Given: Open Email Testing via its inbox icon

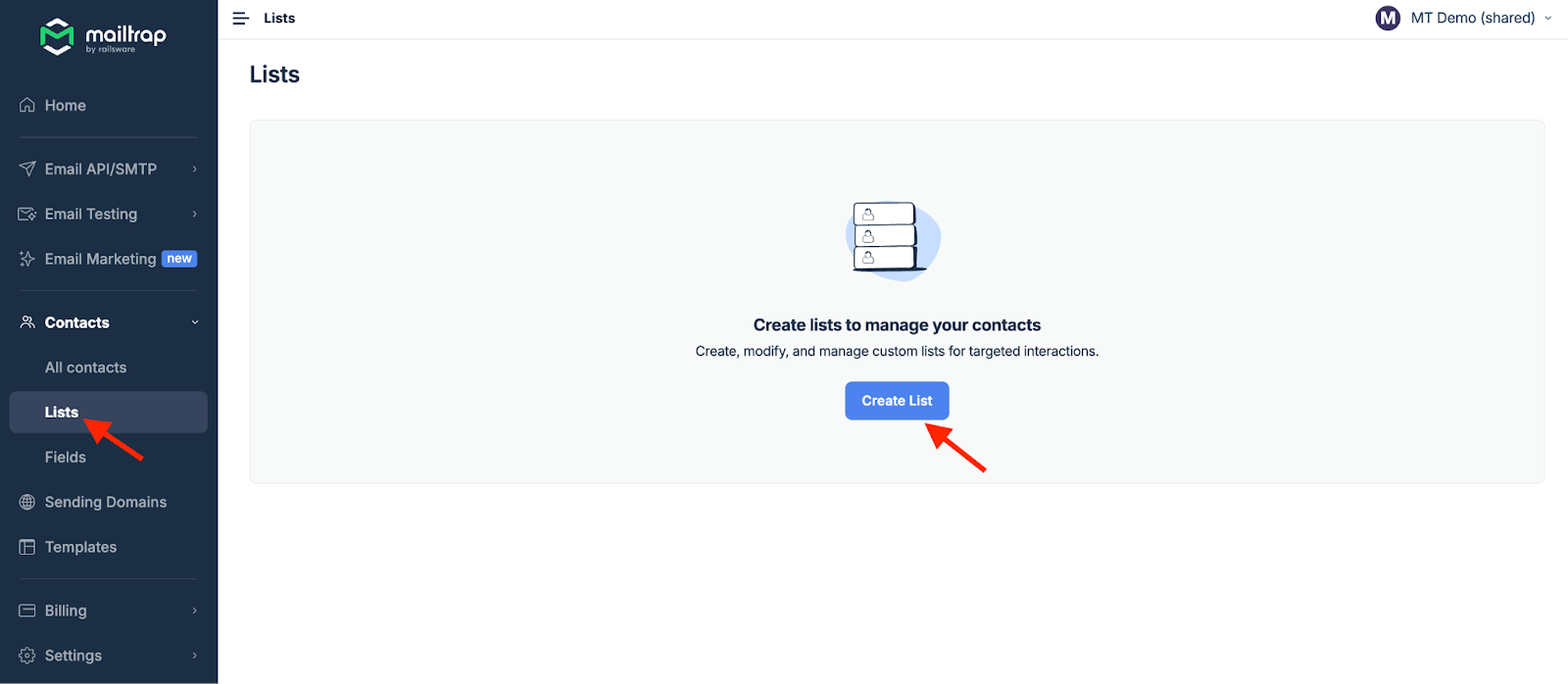Looking at the screenshot, I should point(26,214).
